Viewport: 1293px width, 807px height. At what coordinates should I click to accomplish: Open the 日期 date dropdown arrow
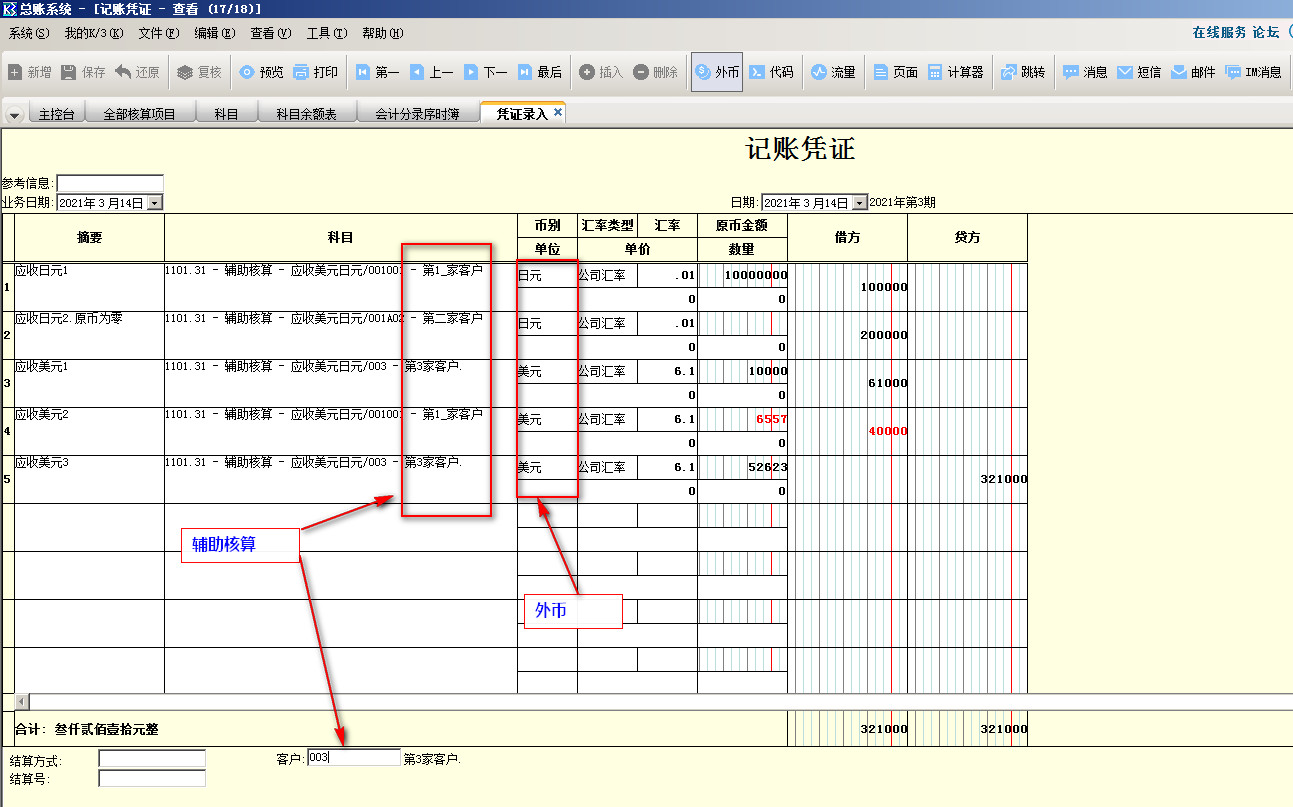tap(859, 203)
